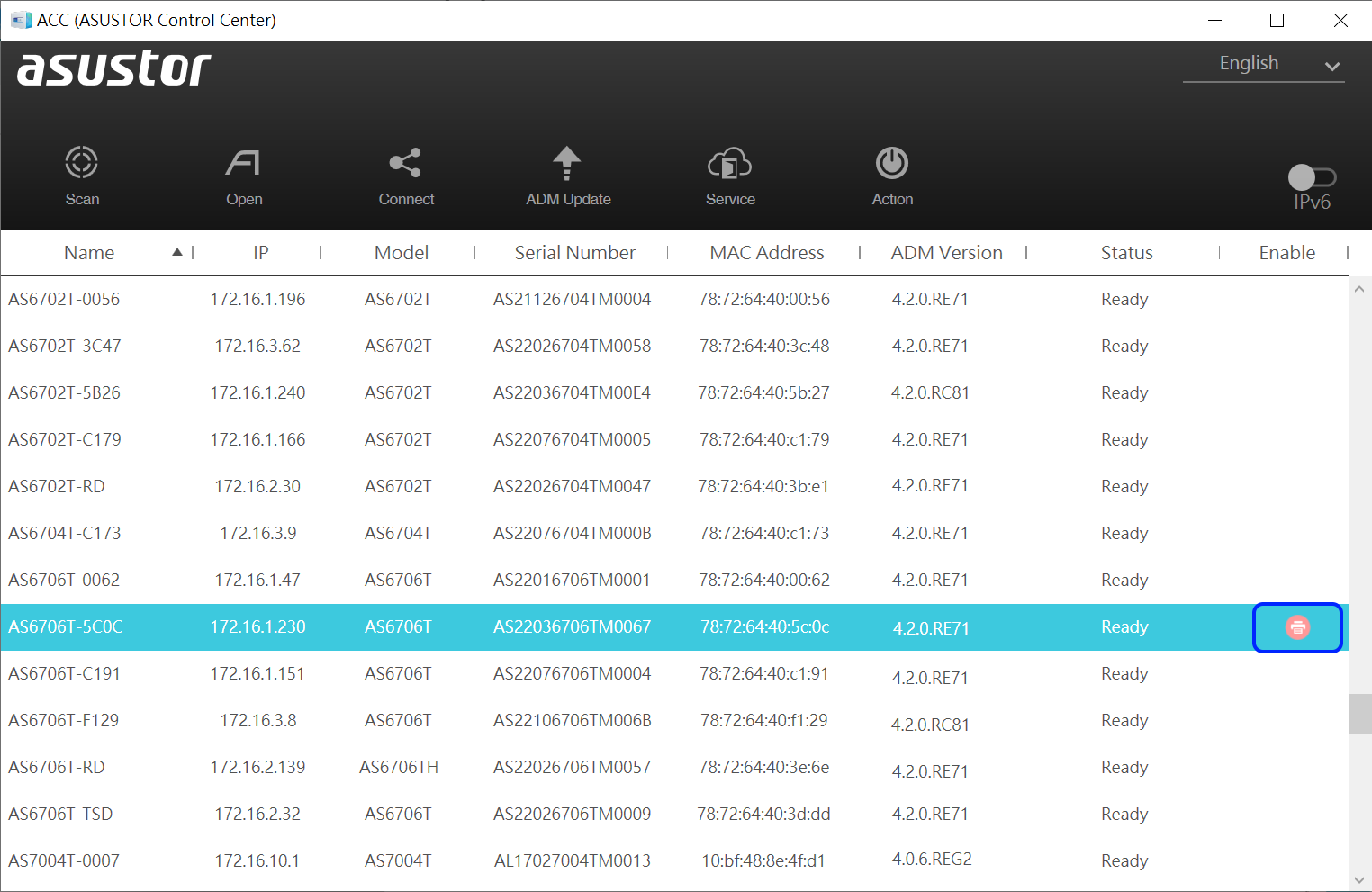Click ADM version 4.0.6.REG2

click(932, 860)
